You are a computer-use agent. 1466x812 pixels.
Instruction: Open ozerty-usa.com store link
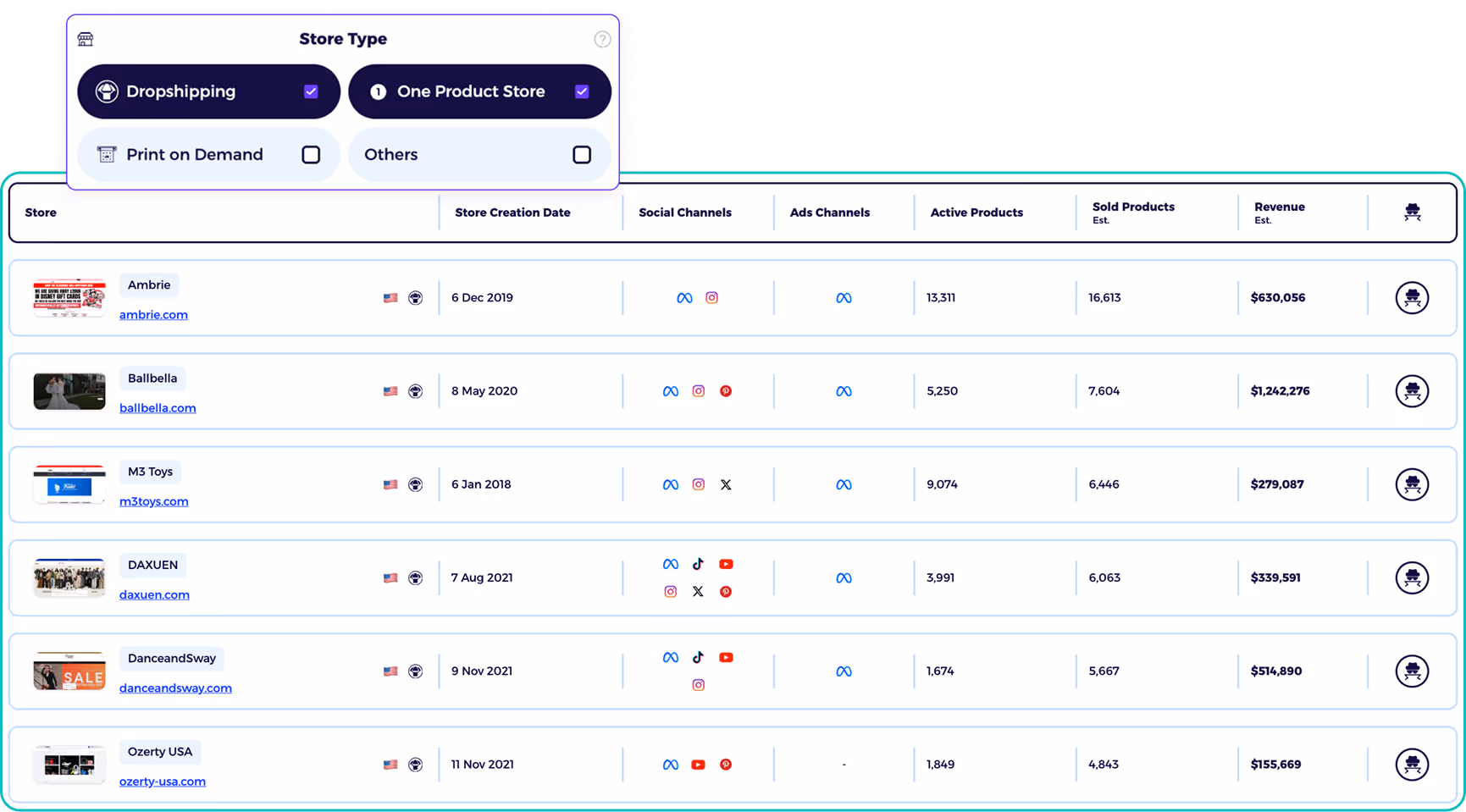(163, 781)
